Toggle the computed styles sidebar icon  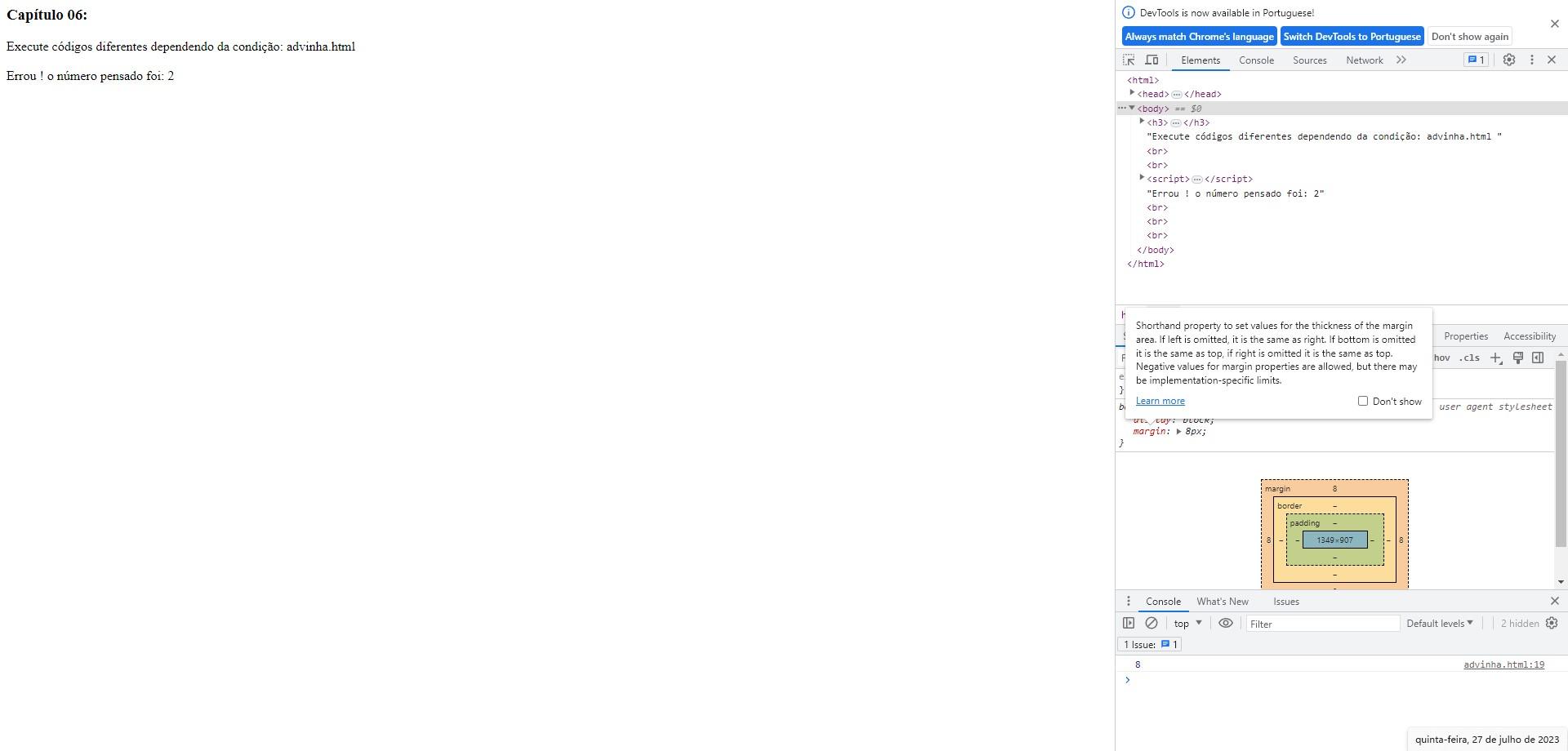(x=1538, y=358)
